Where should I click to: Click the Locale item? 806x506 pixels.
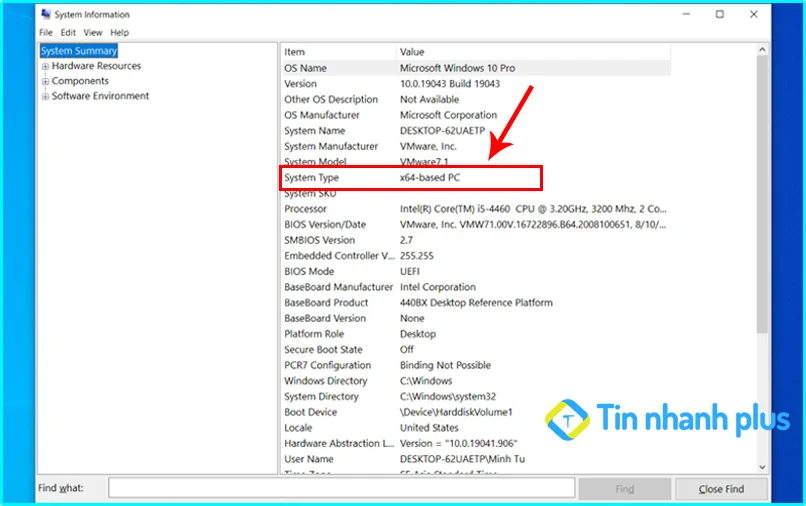point(298,428)
